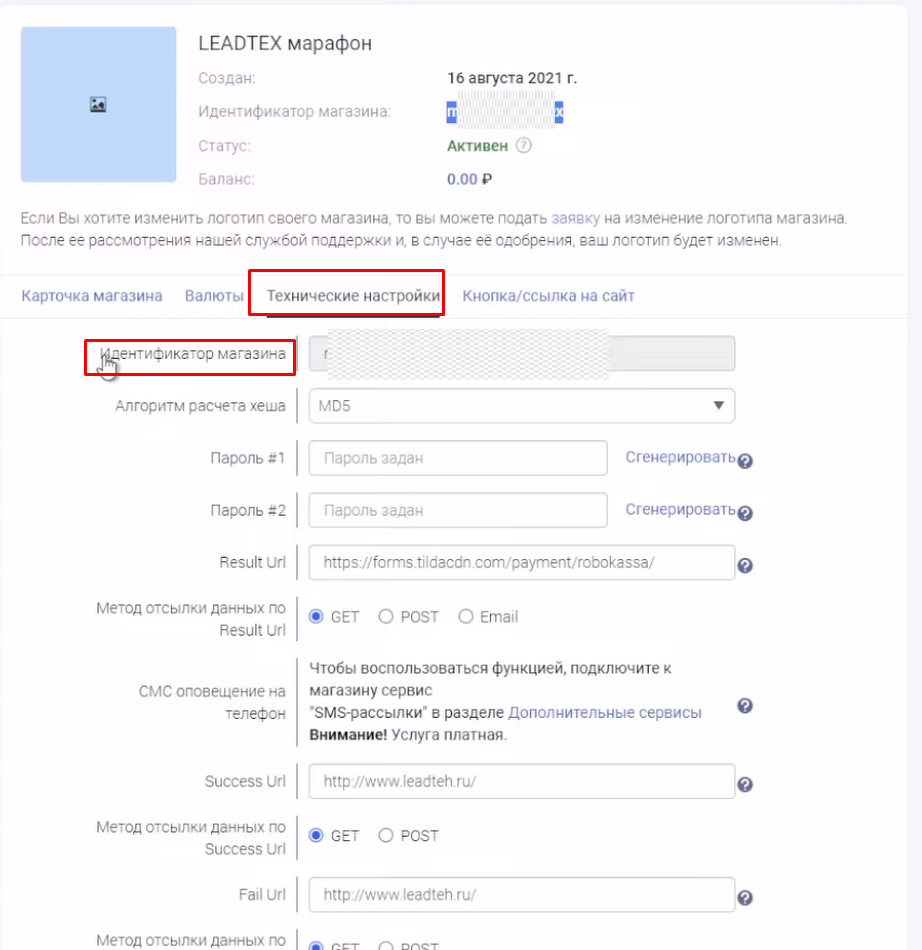
Task: Click help icon for СМС оповещение section
Action: tap(745, 706)
